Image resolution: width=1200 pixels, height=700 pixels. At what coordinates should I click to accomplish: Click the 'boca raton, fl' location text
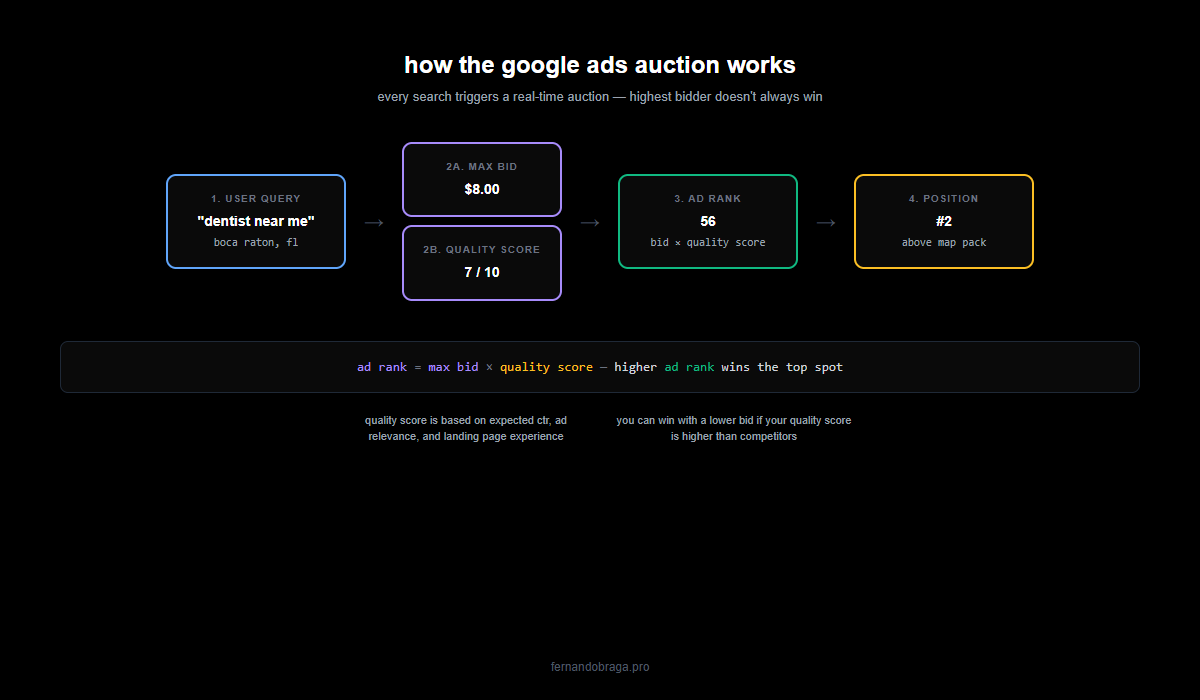click(x=256, y=242)
